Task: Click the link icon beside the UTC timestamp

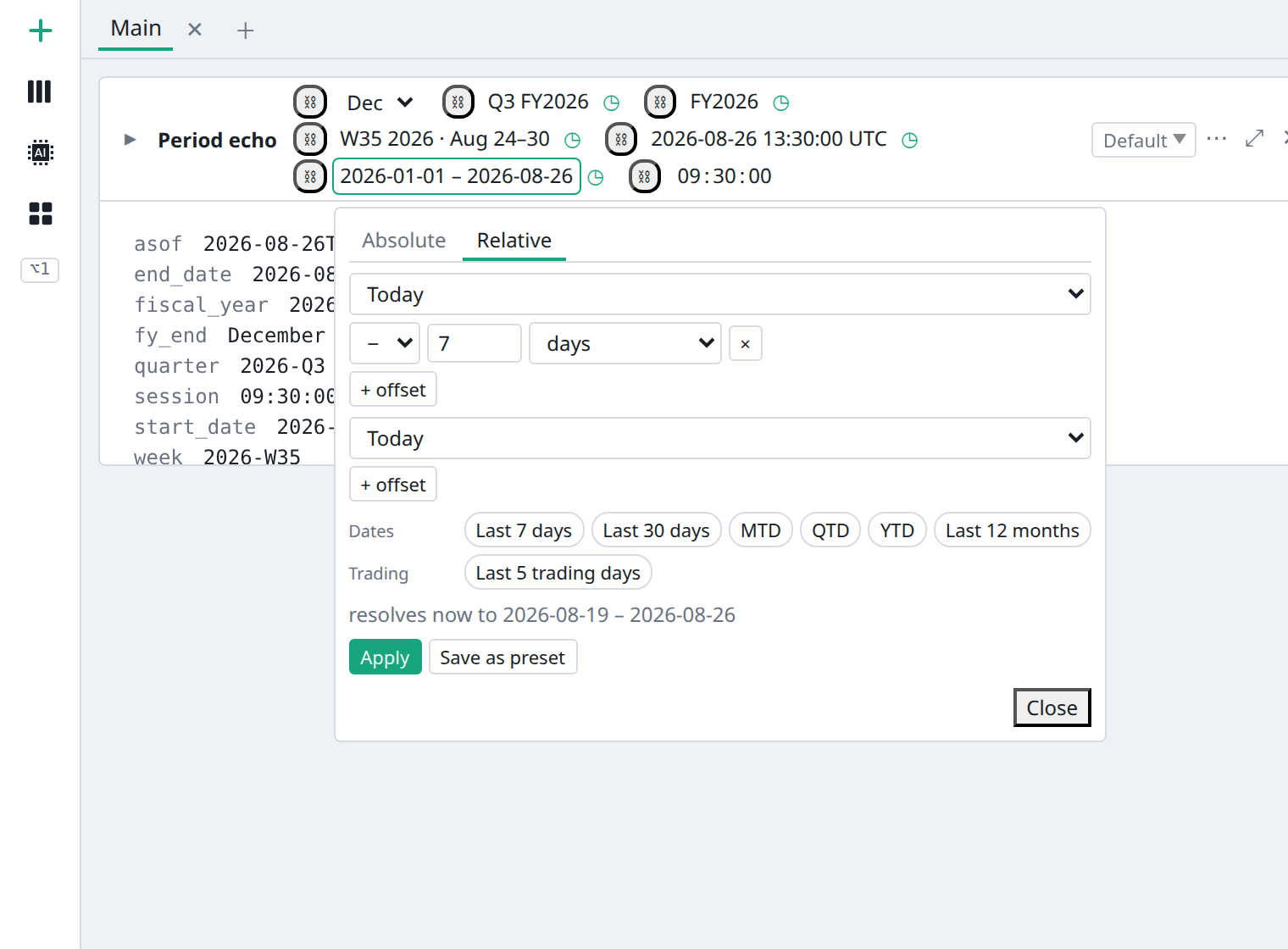Action: point(621,140)
